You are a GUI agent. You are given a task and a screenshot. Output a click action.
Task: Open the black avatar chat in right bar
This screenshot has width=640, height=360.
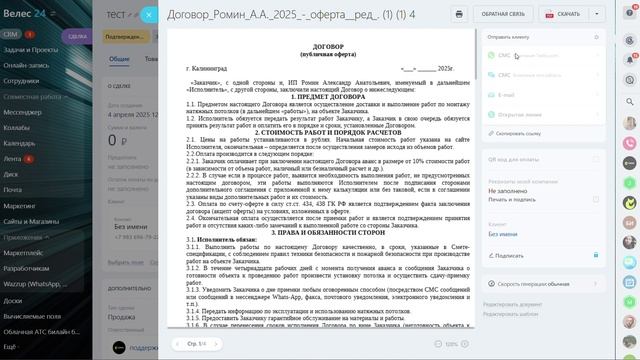[x=629, y=163]
